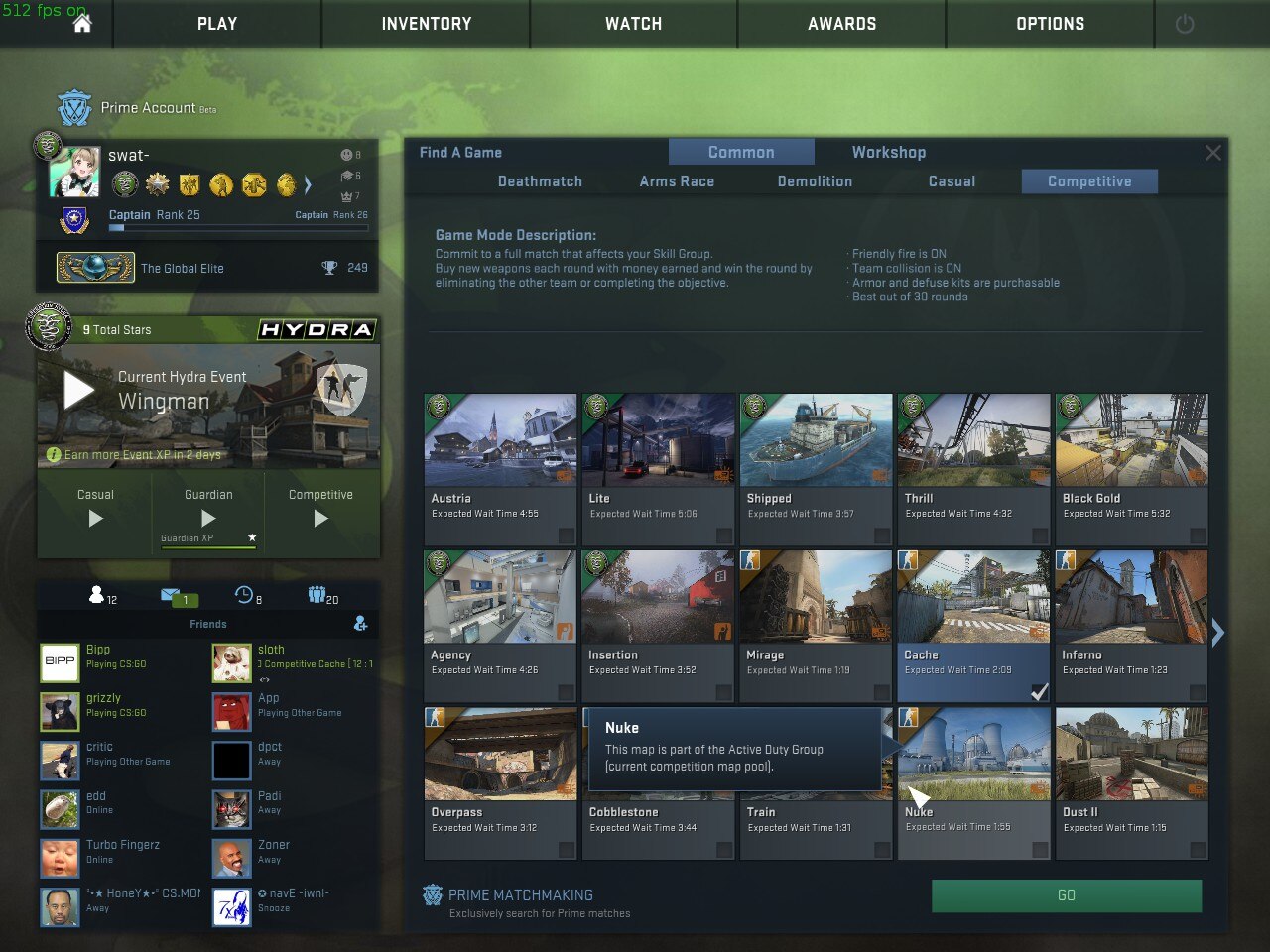This screenshot has width=1270, height=952.
Task: Click friend name Turbo Fingerz
Action: tap(123, 845)
